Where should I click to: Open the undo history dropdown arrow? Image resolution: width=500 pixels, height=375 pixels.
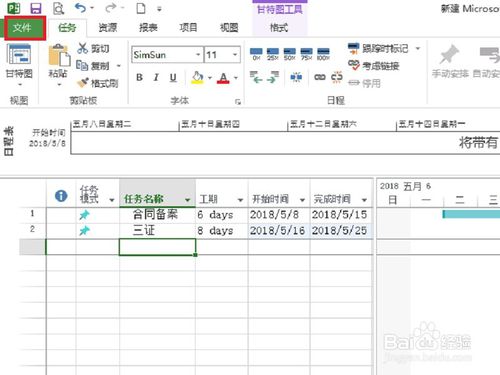(x=92, y=8)
